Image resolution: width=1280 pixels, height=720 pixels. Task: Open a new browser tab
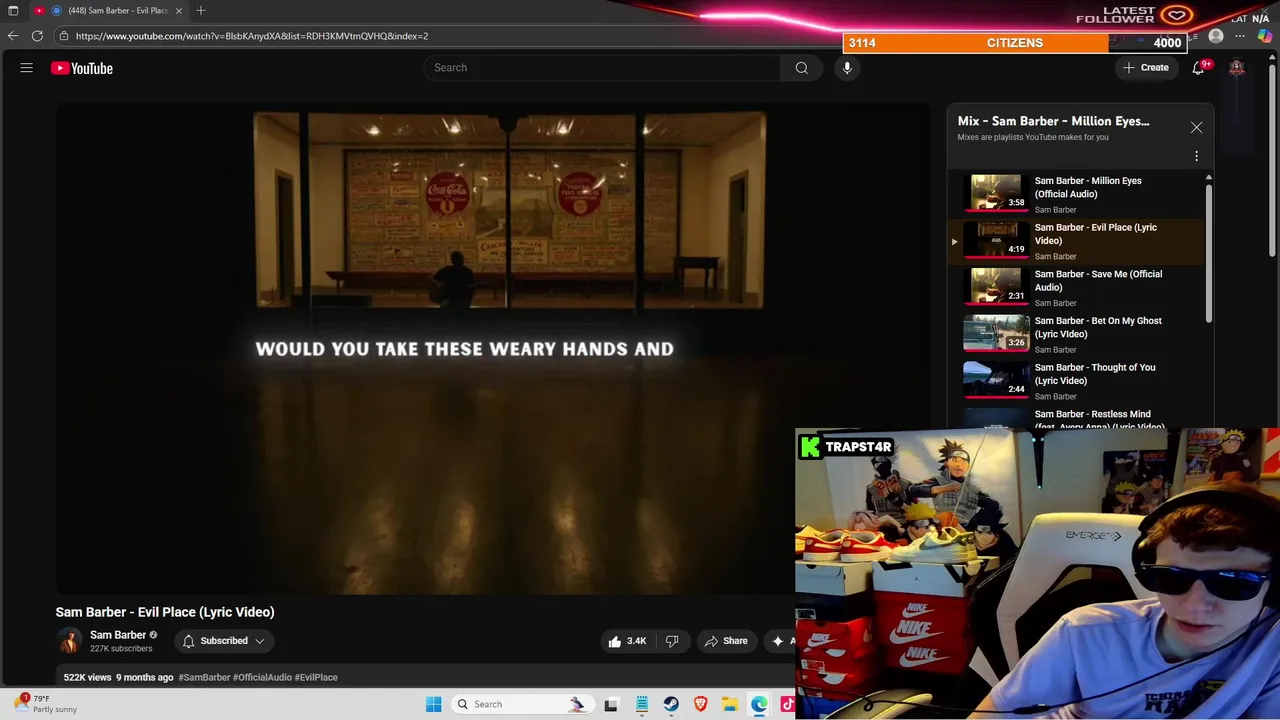pyautogui.click(x=201, y=11)
